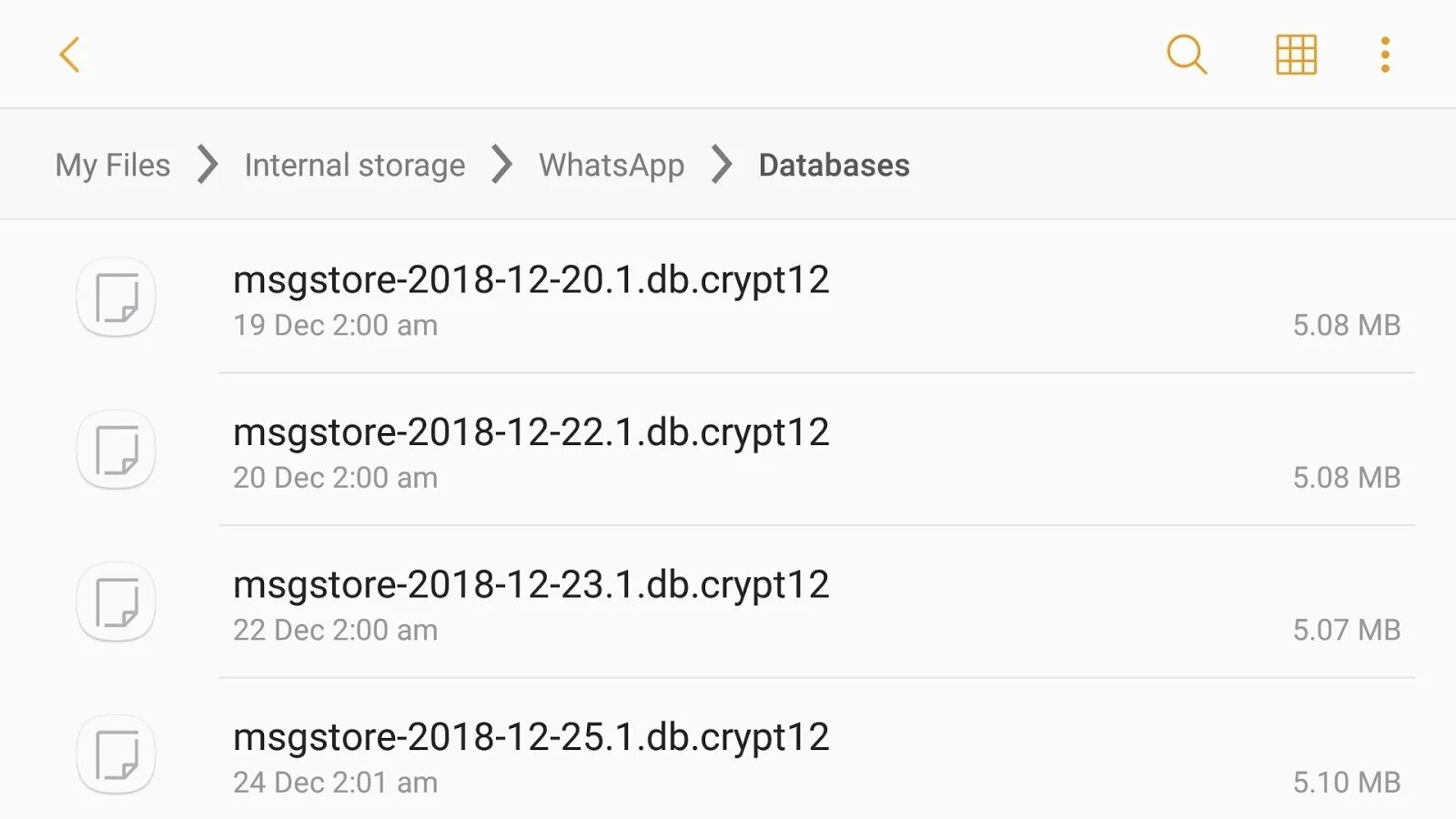The height and width of the screenshot is (819, 1456).
Task: Tap file icon for msgstore-2018-12-23 backup
Action: tap(116, 602)
